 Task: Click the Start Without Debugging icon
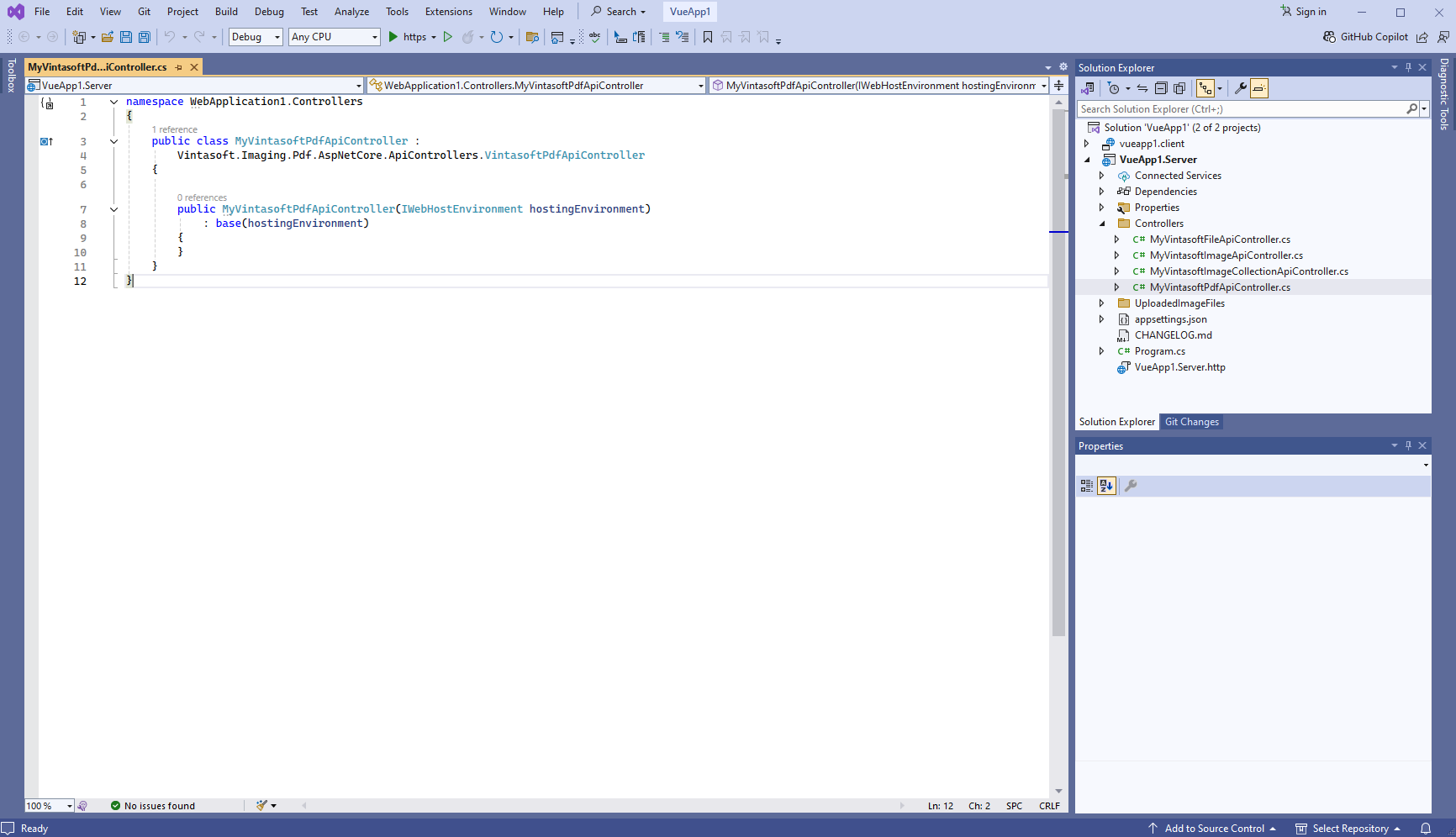(x=448, y=37)
